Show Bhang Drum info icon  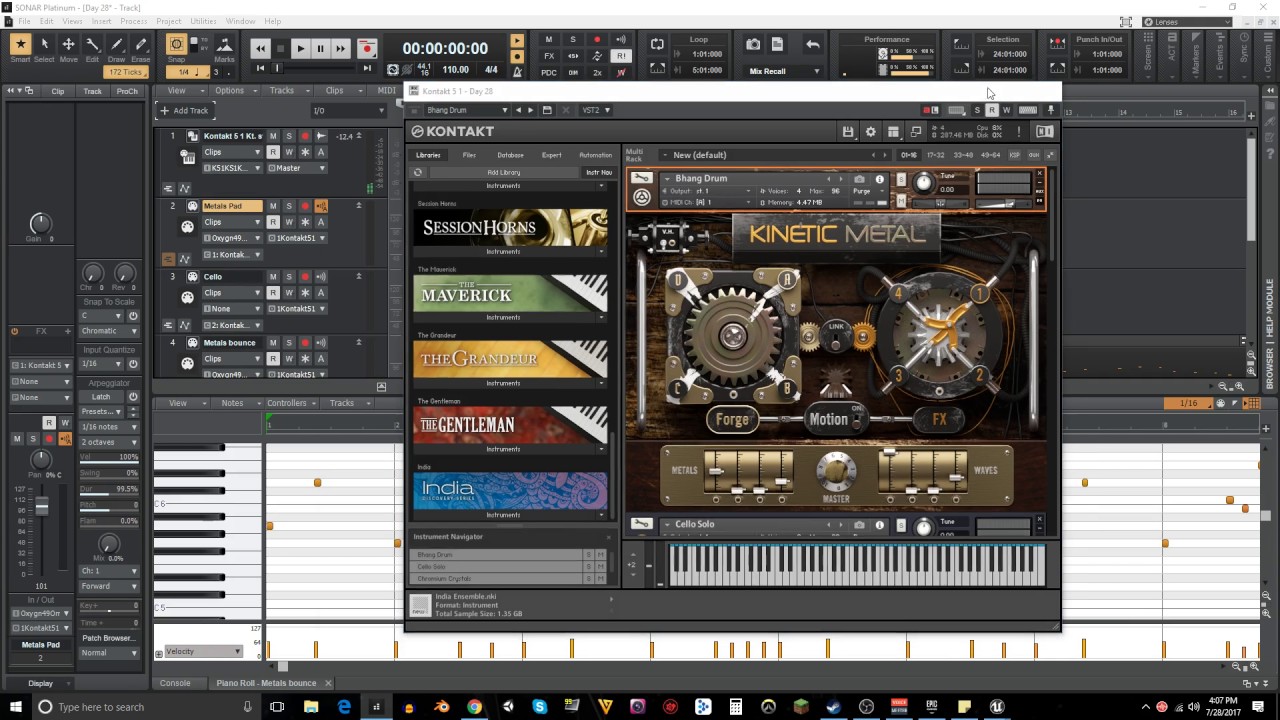(880, 179)
